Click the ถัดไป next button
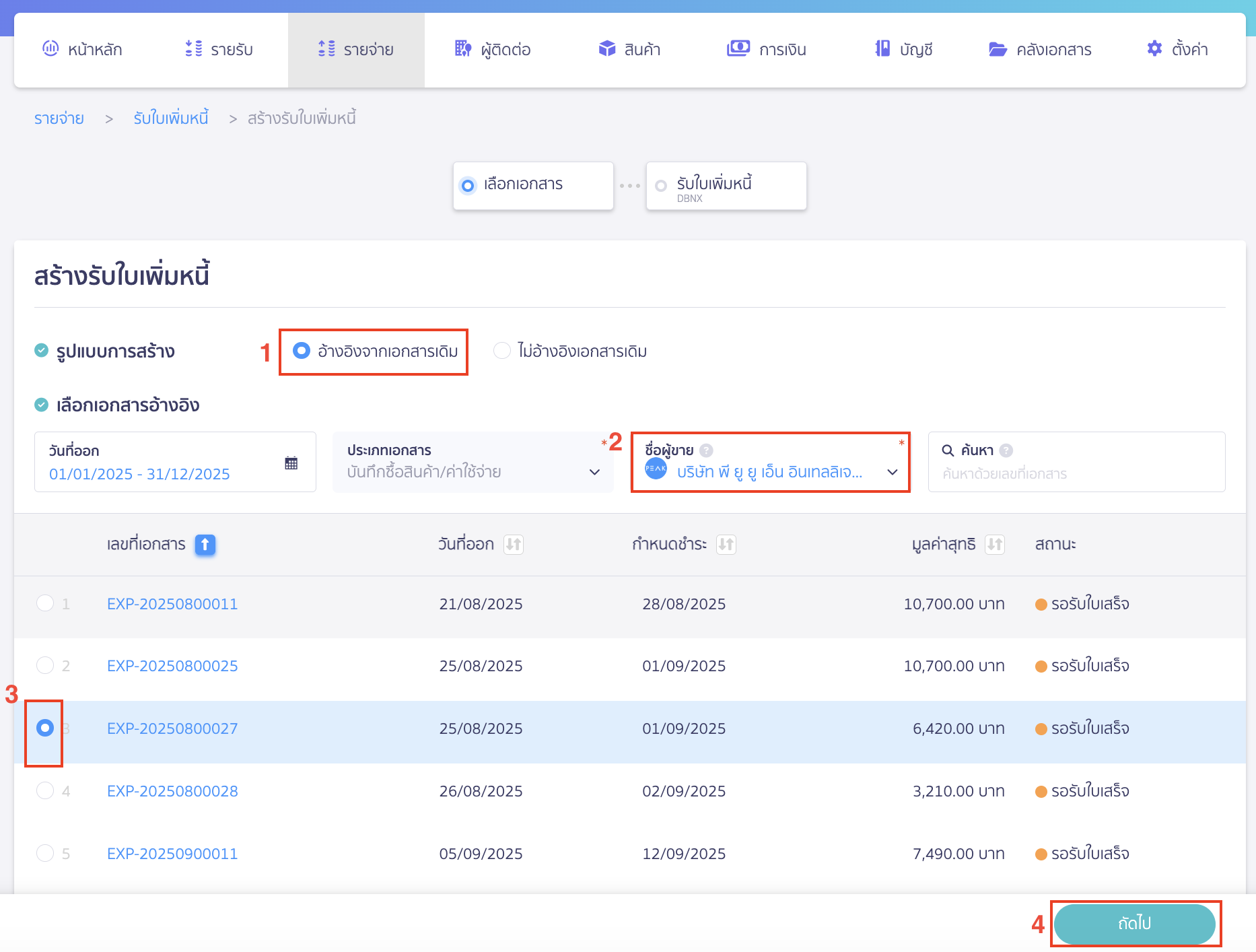The height and width of the screenshot is (952, 1256). 1134,923
